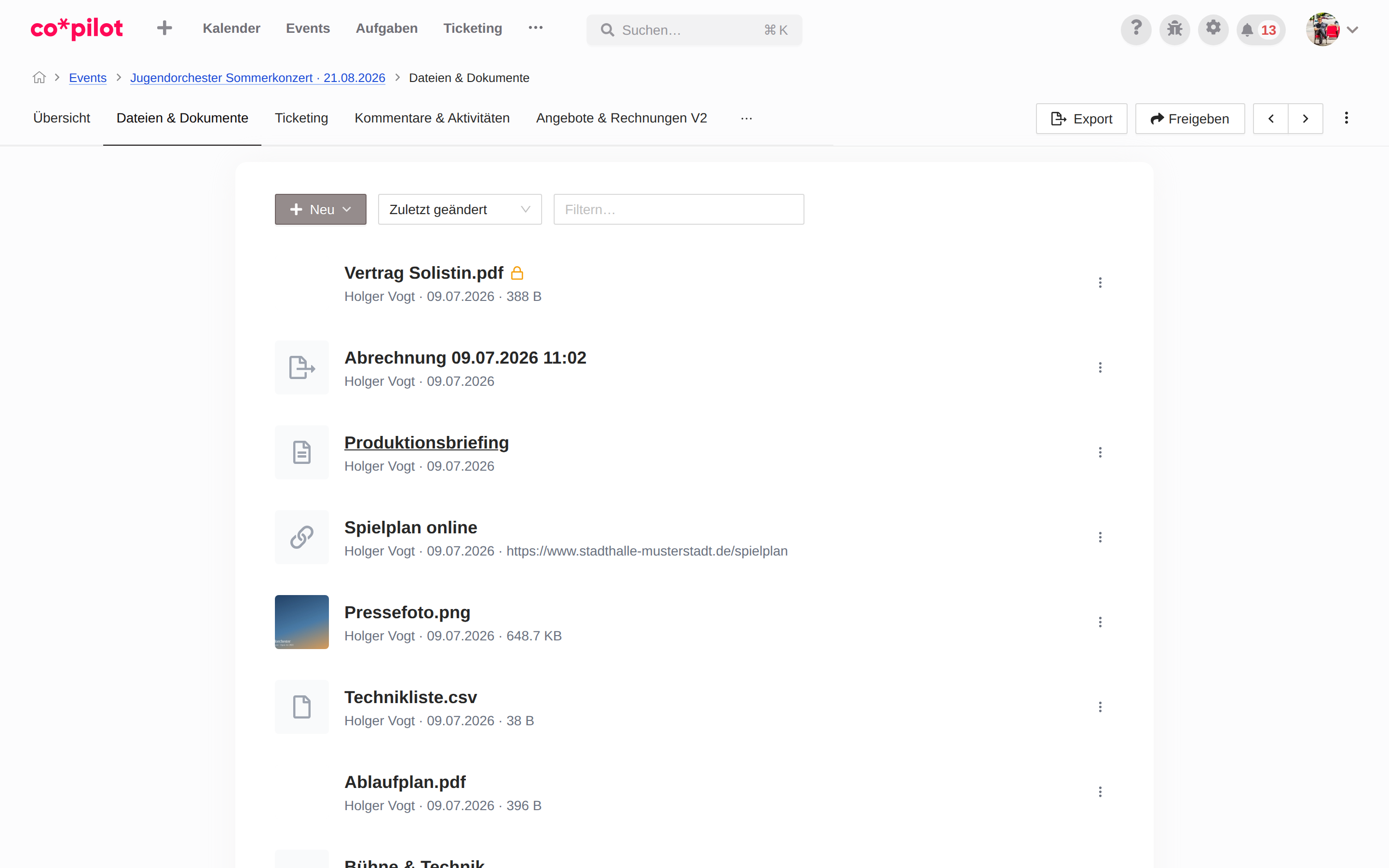
Task: Open Abrechnung 09.07.2026 11:02 entry
Action: tap(465, 358)
